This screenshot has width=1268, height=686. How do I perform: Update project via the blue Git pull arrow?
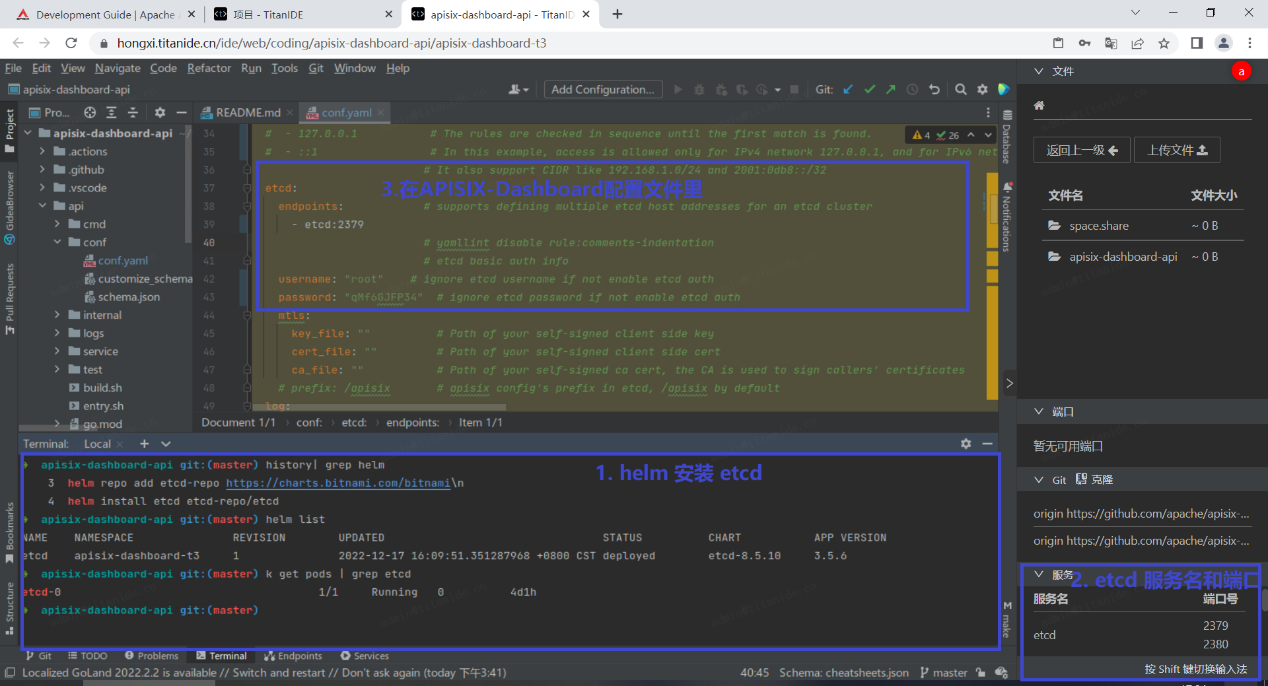tap(848, 88)
